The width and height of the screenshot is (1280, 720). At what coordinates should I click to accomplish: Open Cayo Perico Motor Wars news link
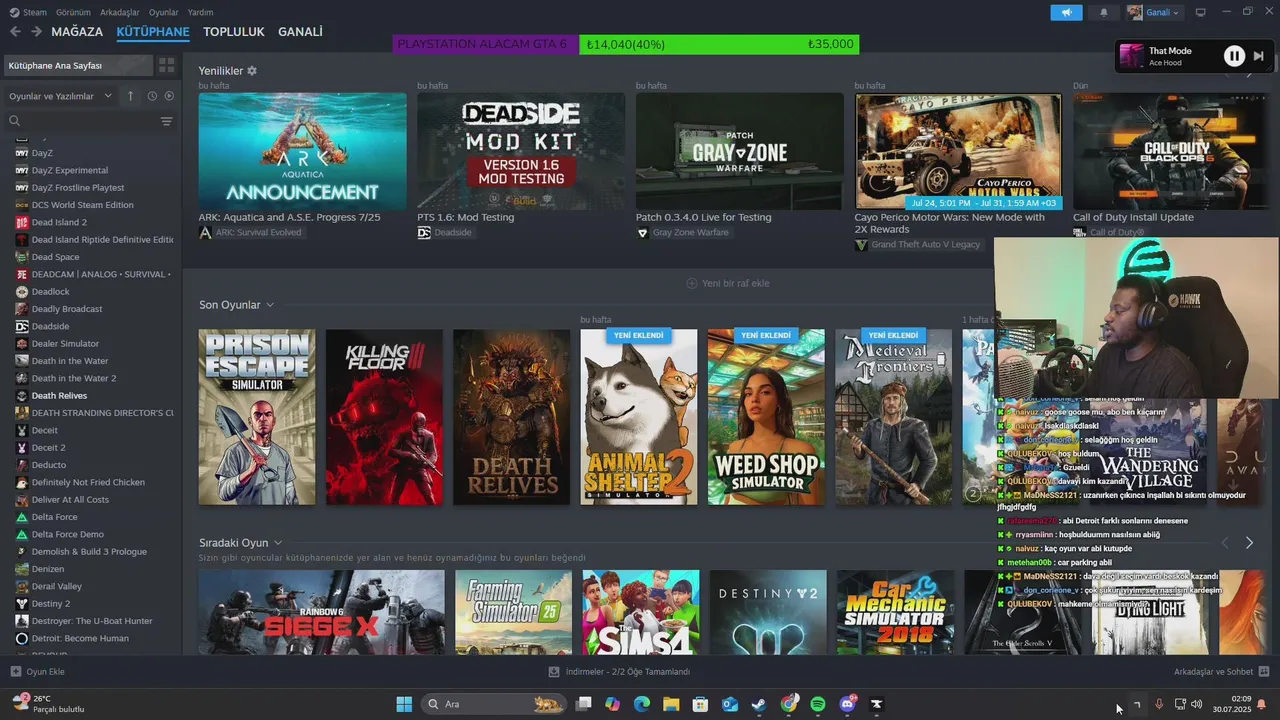(949, 223)
